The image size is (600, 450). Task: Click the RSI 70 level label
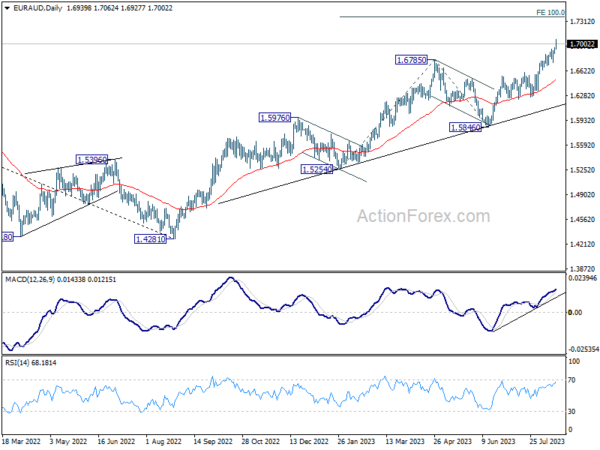click(x=572, y=380)
